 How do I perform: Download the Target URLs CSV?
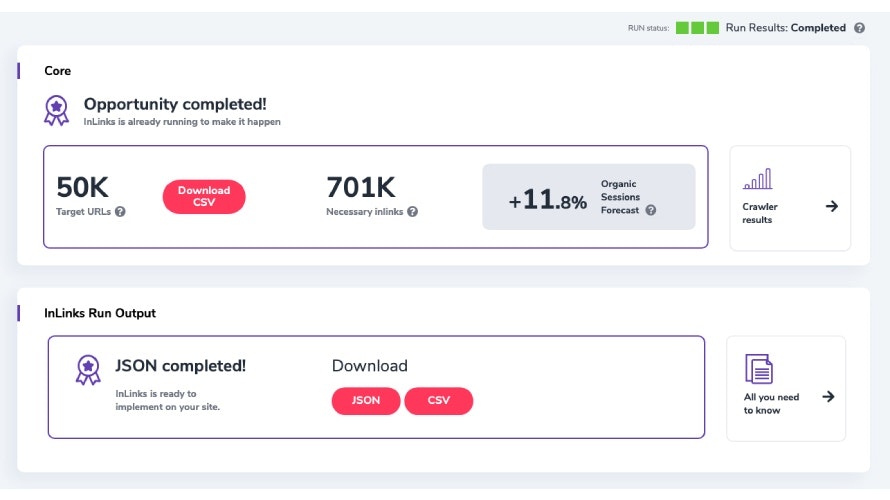coord(204,197)
